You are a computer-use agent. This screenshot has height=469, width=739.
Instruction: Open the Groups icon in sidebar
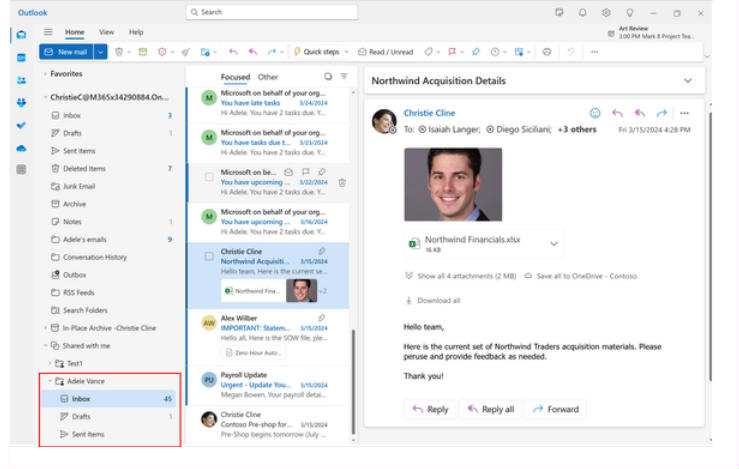click(x=21, y=102)
